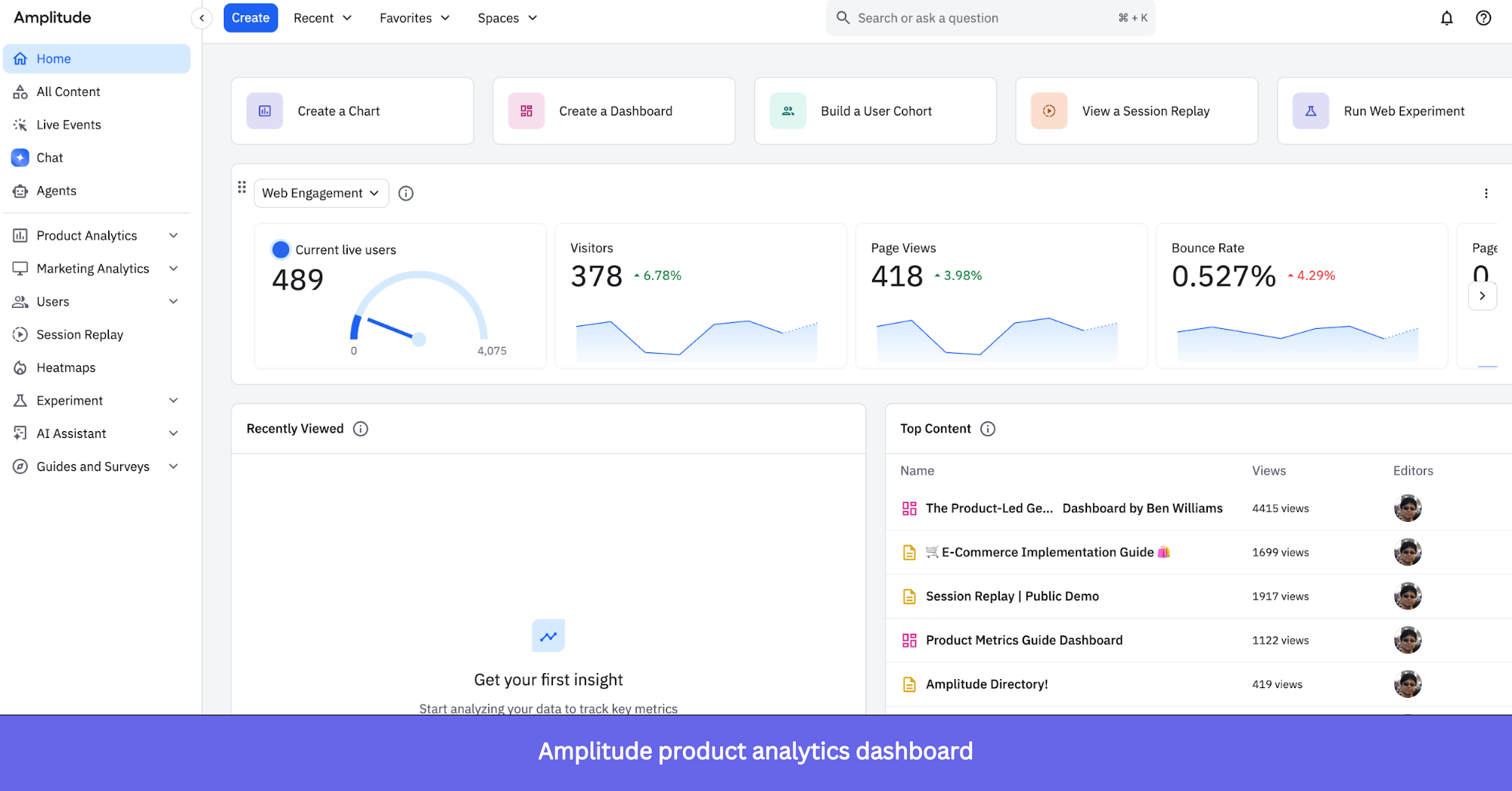Click the notifications bell icon
Screen dimensions: 1512x791
pyautogui.click(x=1445, y=17)
